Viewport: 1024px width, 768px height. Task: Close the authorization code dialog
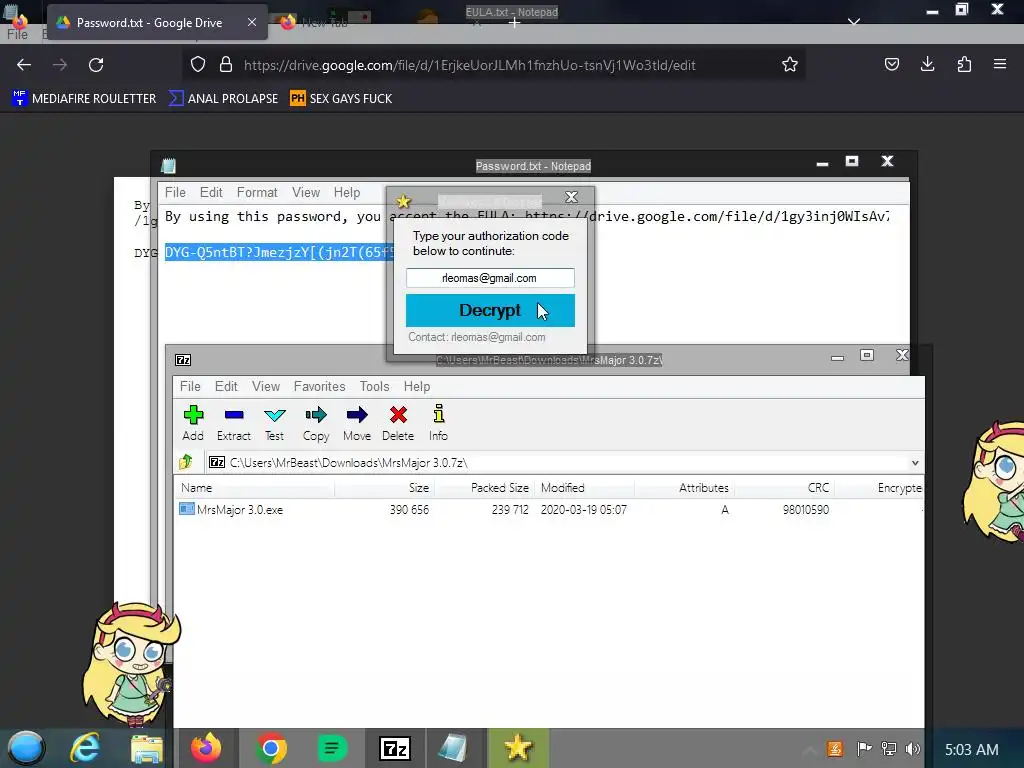point(571,197)
